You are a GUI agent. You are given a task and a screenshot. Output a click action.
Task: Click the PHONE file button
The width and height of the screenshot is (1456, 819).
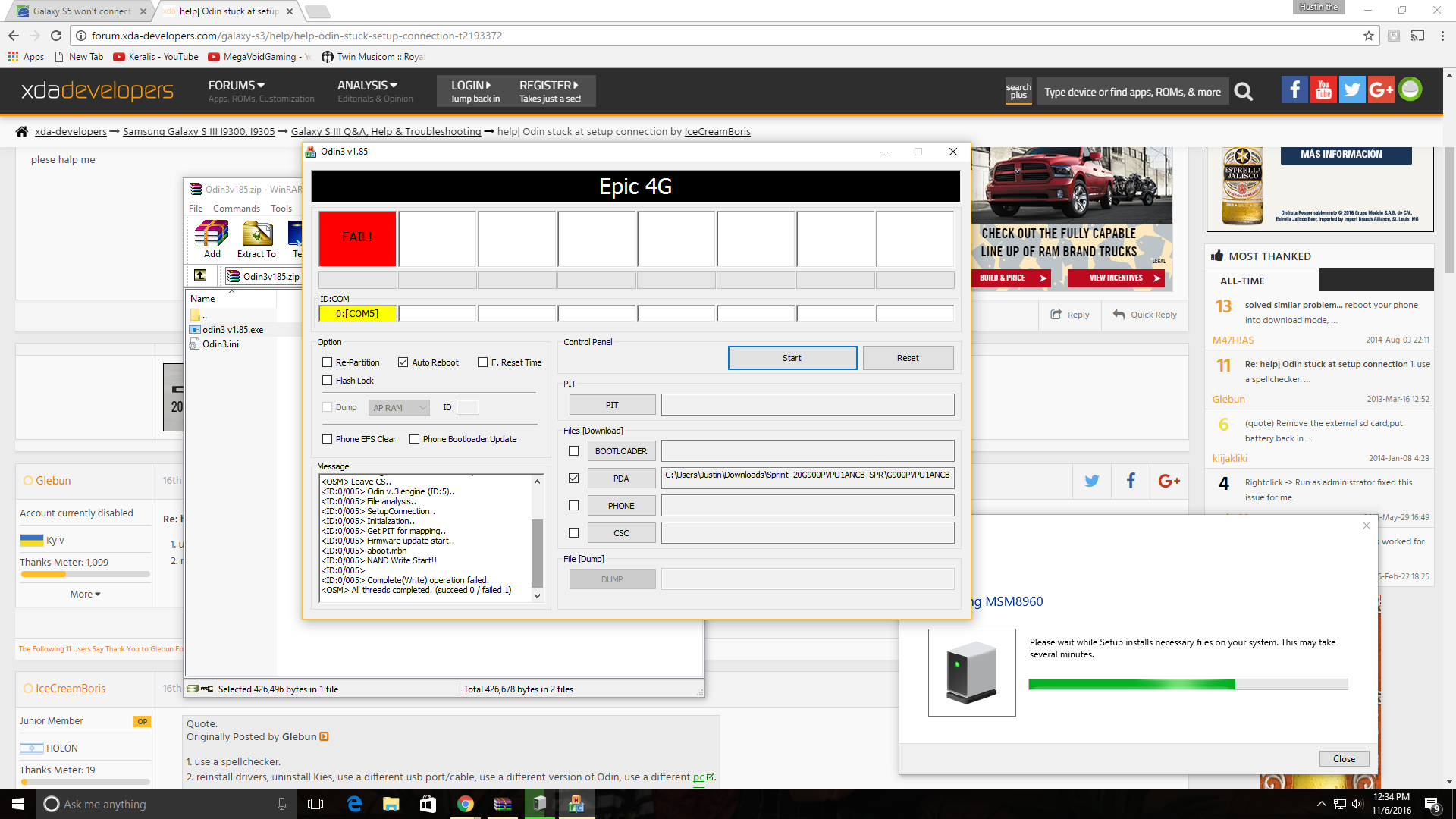(621, 506)
